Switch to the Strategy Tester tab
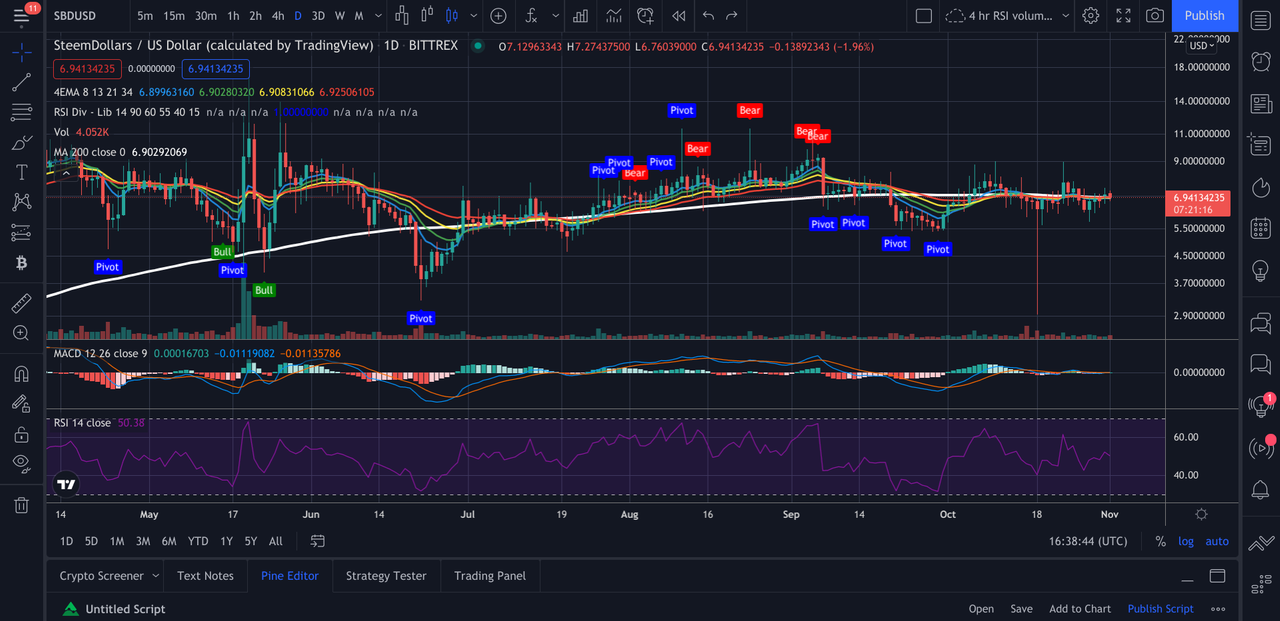 click(x=386, y=576)
